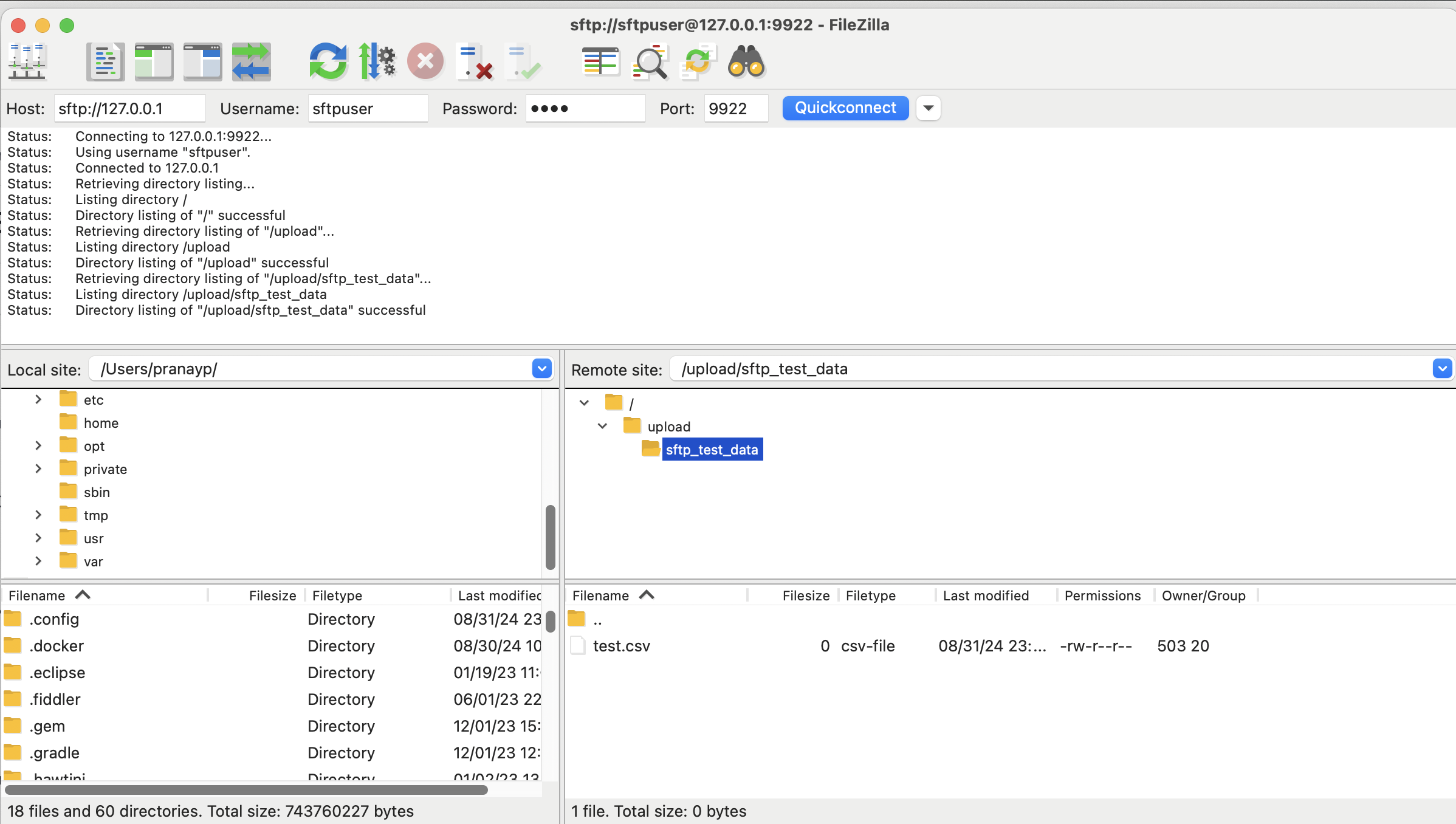Open the Quickconnect history dropdown arrow
Viewport: 1456px width, 824px height.
click(x=928, y=108)
